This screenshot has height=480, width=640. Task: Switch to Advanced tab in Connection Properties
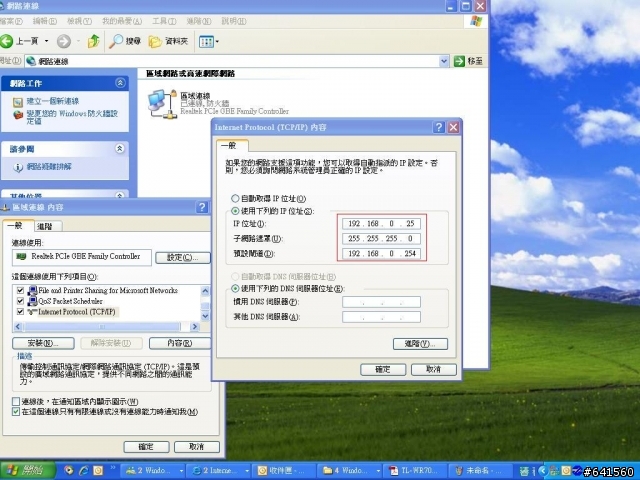[x=48, y=226]
